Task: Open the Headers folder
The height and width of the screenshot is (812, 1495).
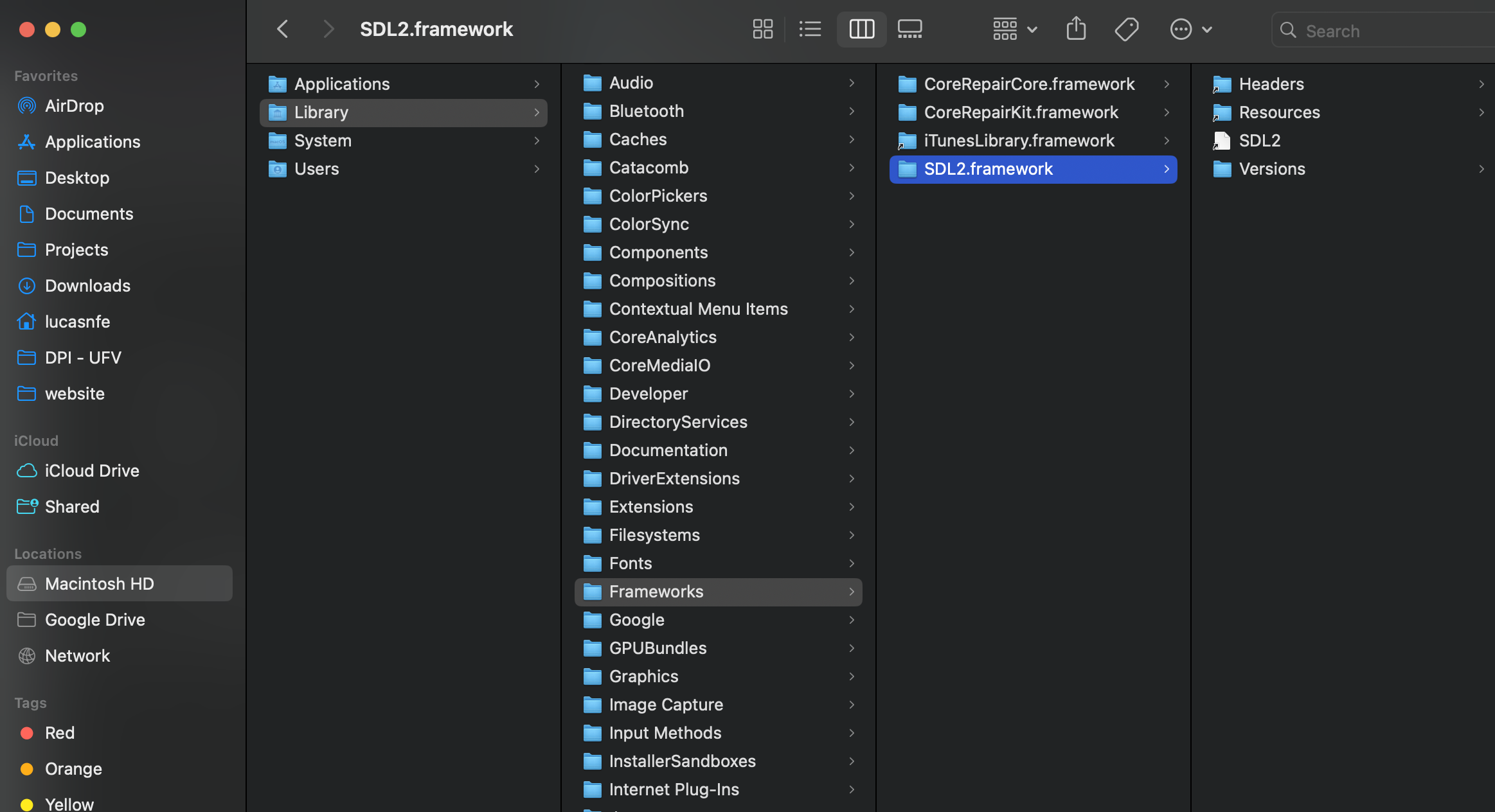Action: click(x=1271, y=84)
